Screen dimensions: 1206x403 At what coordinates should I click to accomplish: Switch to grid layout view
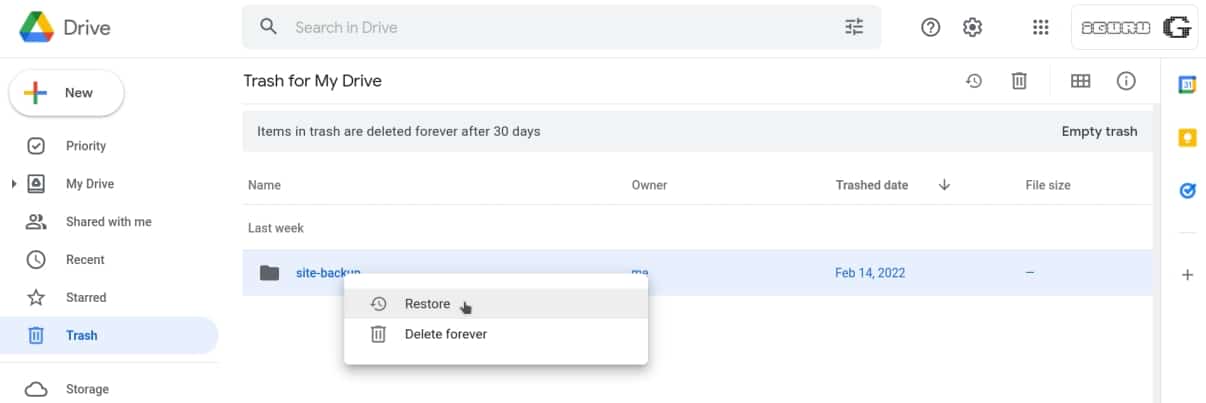[x=1080, y=81]
